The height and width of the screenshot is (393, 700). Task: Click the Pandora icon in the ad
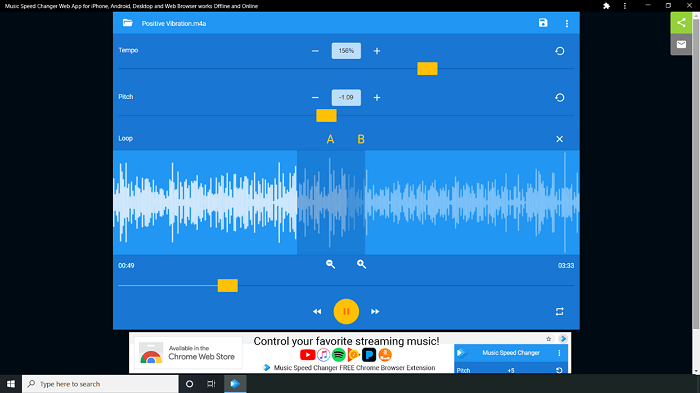click(x=369, y=355)
